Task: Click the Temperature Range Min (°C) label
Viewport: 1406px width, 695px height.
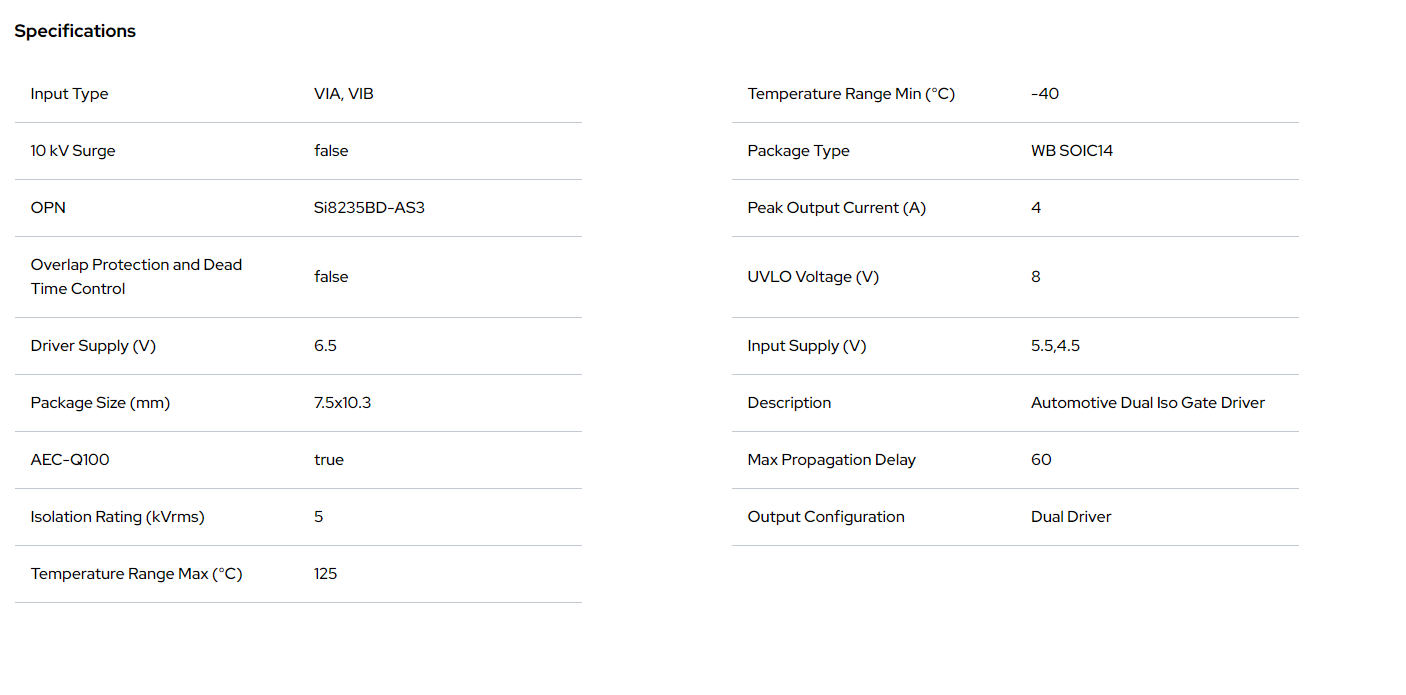Action: tap(851, 94)
